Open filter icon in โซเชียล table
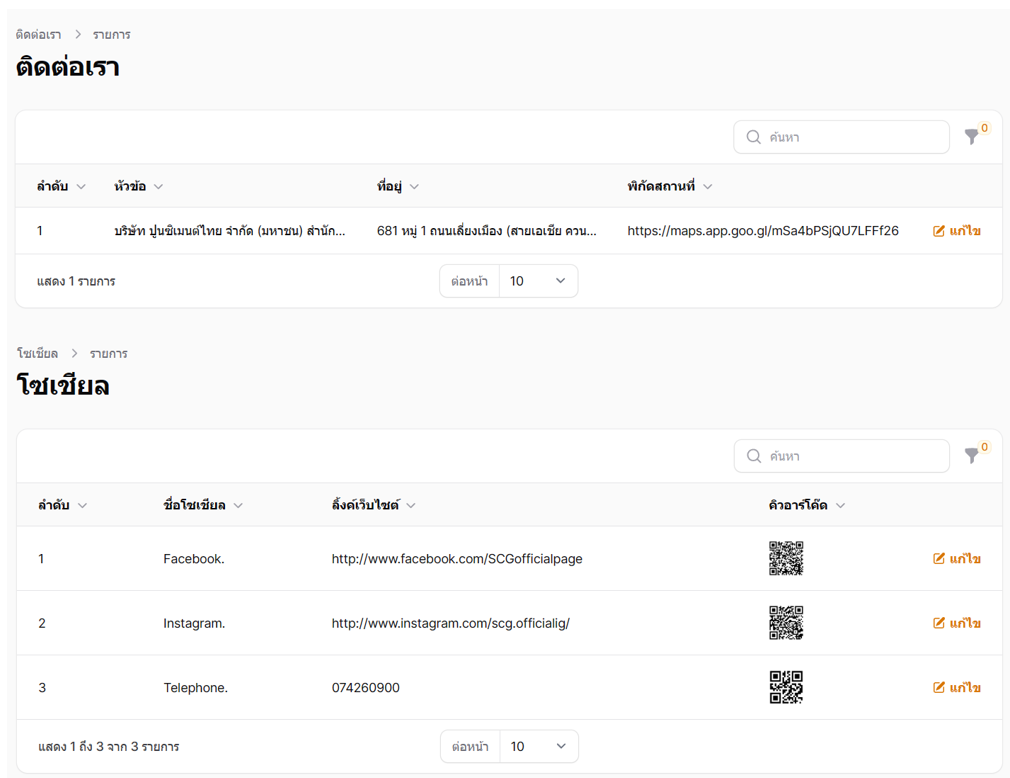The image size is (1010, 778). (x=971, y=455)
